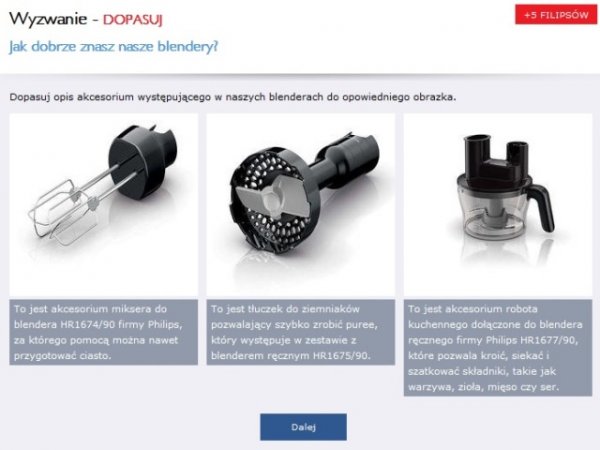The height and width of the screenshot is (450, 600).
Task: Click the black motor coupling of whisk attachment
Action: pyautogui.click(x=142, y=161)
